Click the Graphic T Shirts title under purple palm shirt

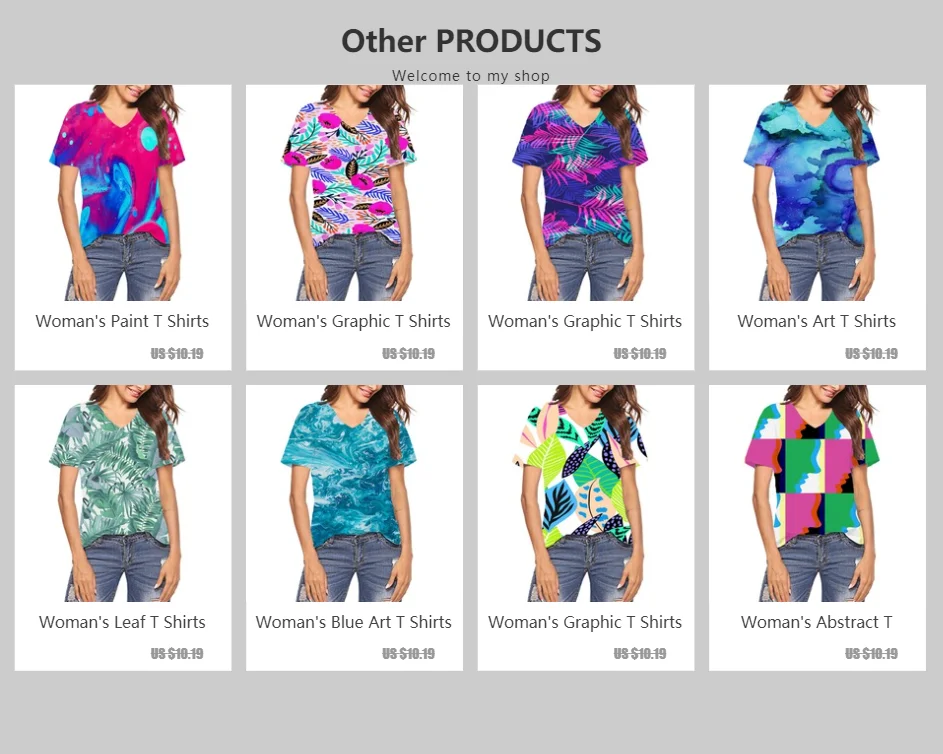tap(585, 321)
